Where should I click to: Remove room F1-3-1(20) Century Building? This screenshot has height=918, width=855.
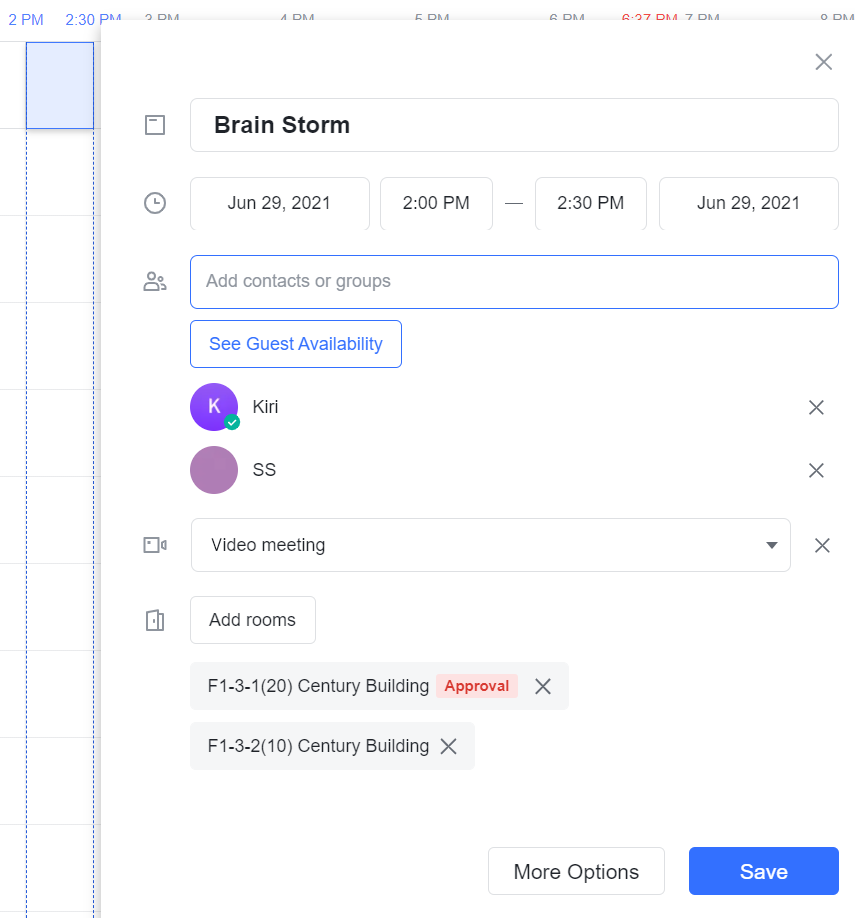tap(543, 686)
